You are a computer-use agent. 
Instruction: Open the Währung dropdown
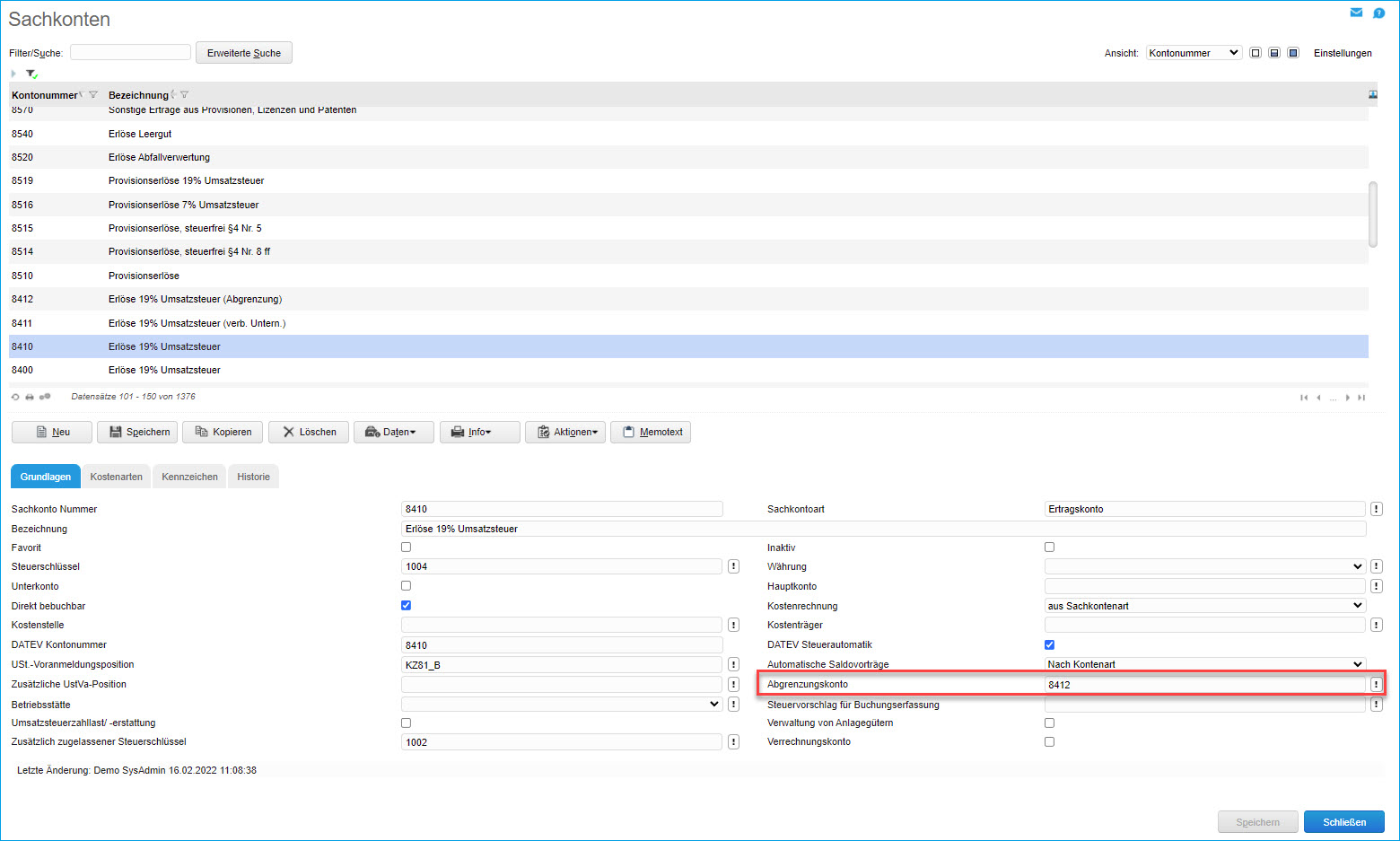point(1204,566)
